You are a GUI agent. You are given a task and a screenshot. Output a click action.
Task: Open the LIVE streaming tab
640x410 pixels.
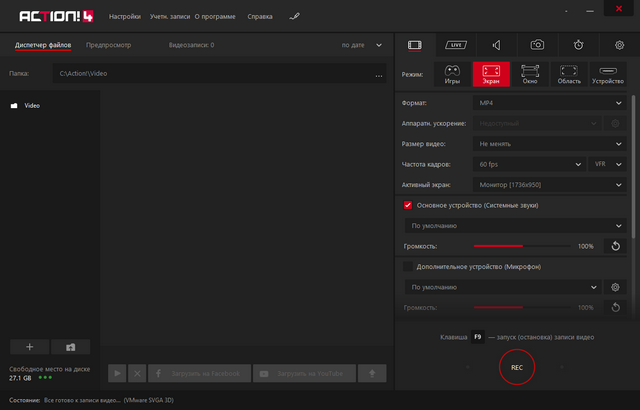pos(456,45)
